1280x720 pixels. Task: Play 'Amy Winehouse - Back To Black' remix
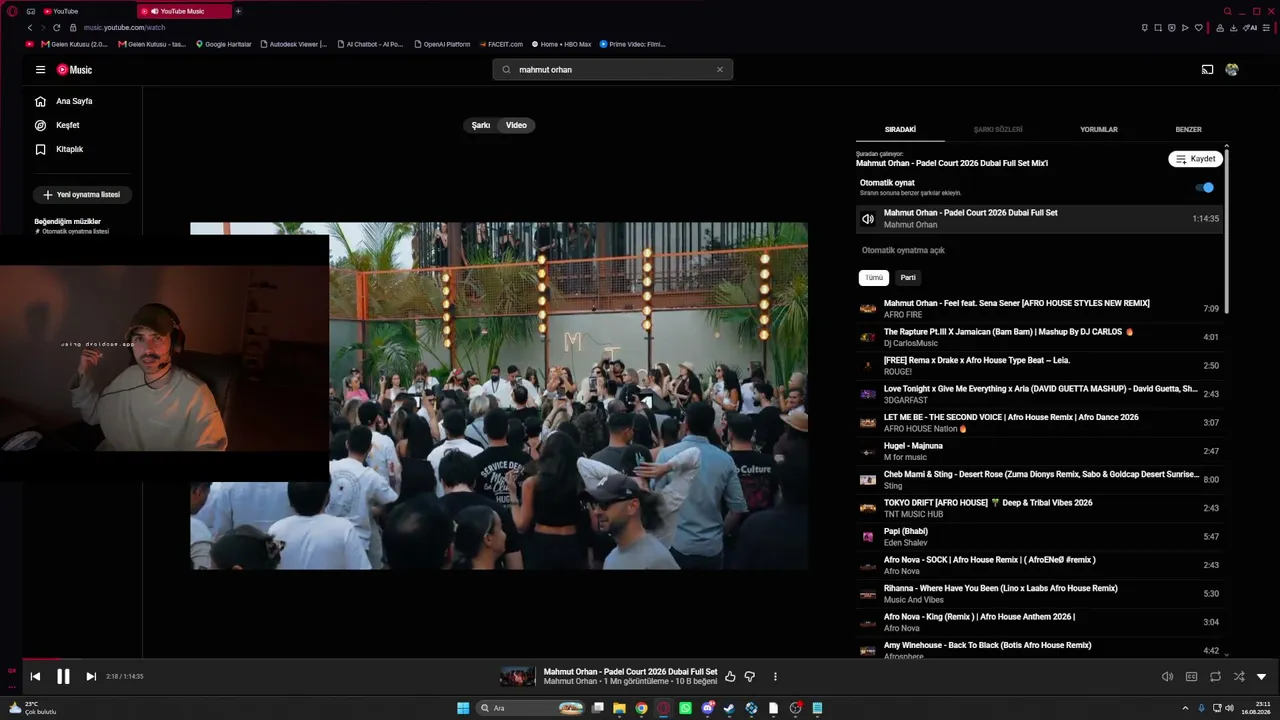click(x=1039, y=648)
